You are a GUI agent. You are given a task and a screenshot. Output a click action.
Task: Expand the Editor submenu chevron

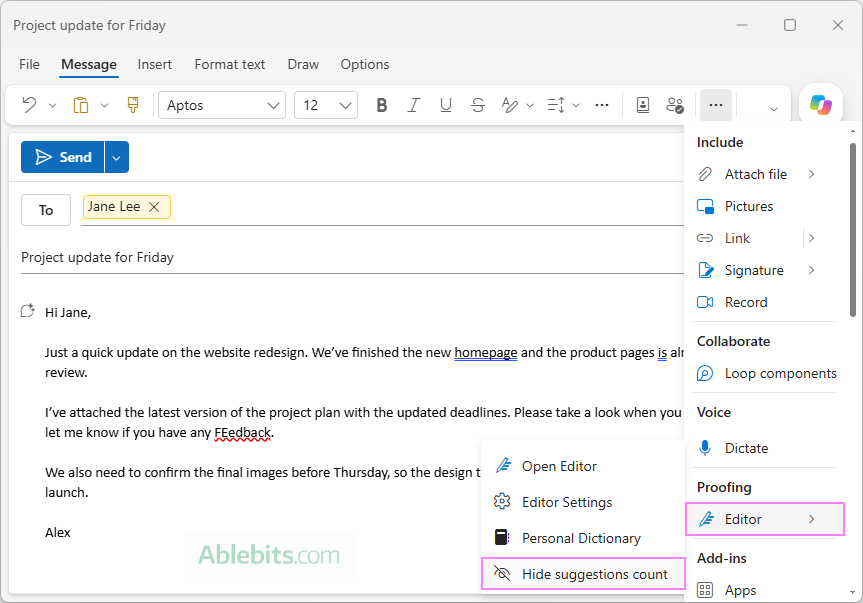(x=812, y=519)
